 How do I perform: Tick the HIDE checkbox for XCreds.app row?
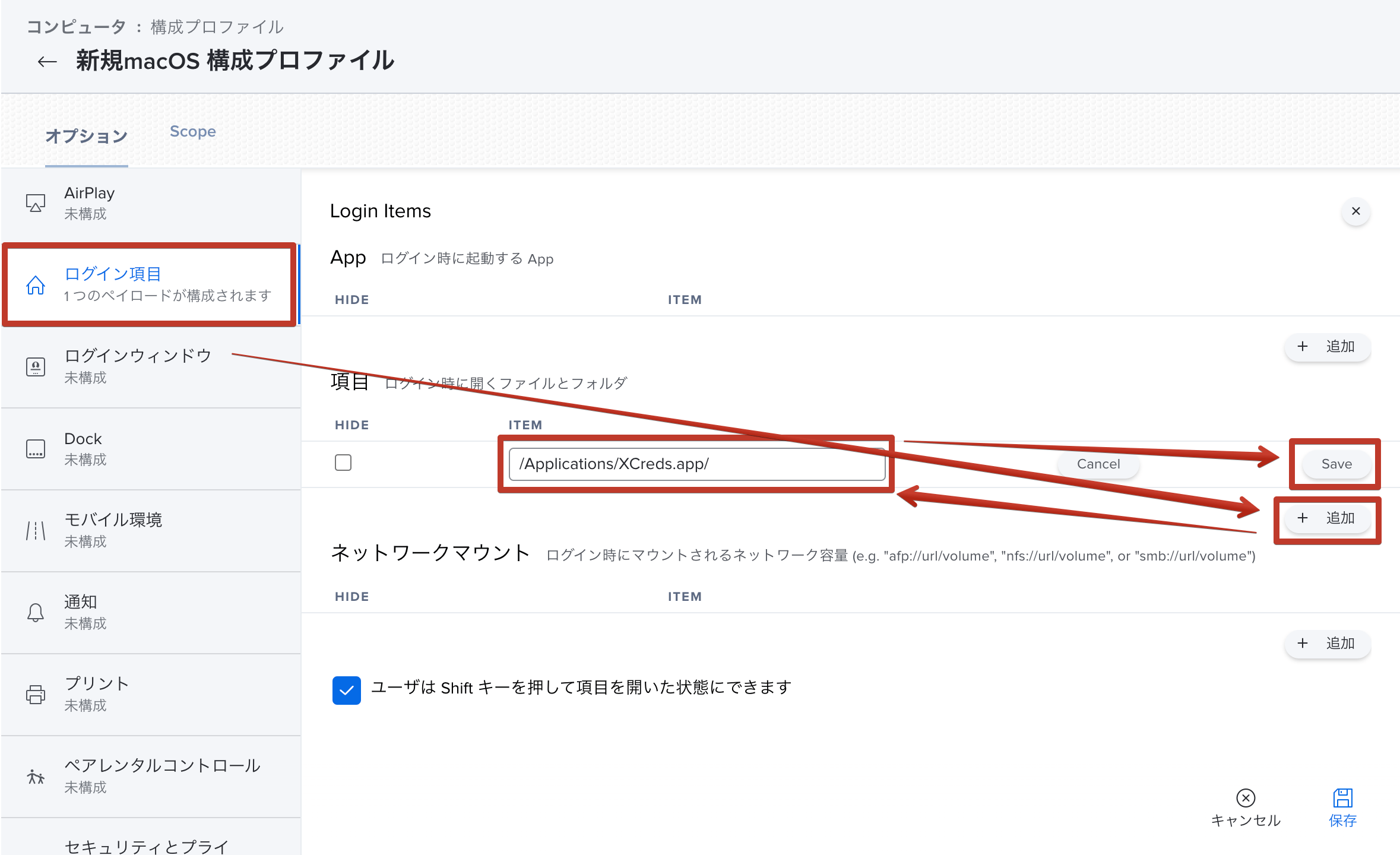pos(343,463)
